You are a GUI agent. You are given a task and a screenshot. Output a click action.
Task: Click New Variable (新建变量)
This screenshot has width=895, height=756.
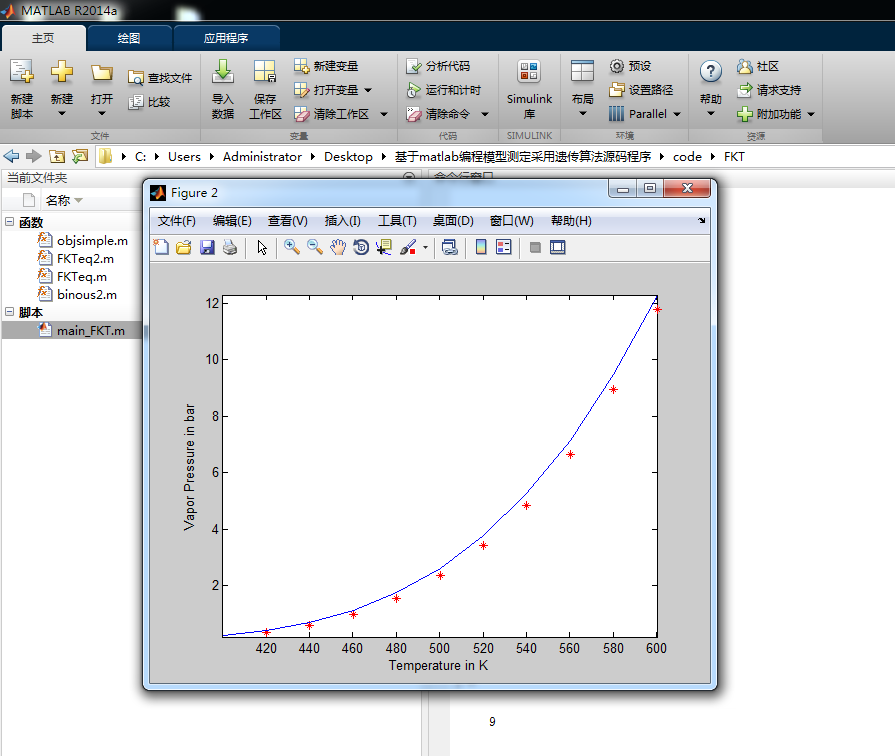click(x=326, y=66)
